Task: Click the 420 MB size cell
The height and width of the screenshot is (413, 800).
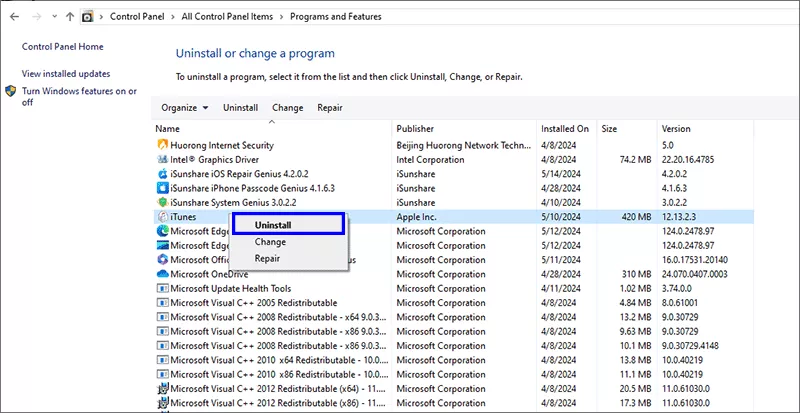Action: click(x=636, y=216)
